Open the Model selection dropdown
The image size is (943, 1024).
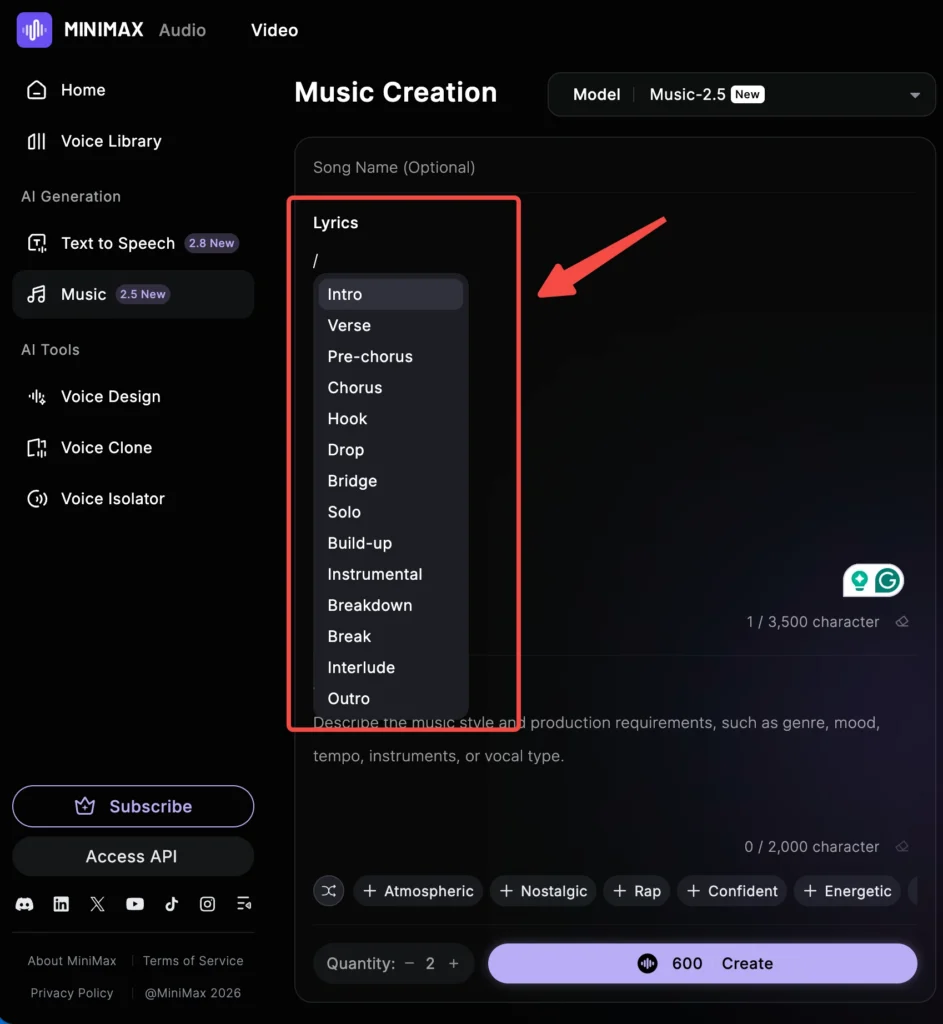pyautogui.click(x=741, y=94)
